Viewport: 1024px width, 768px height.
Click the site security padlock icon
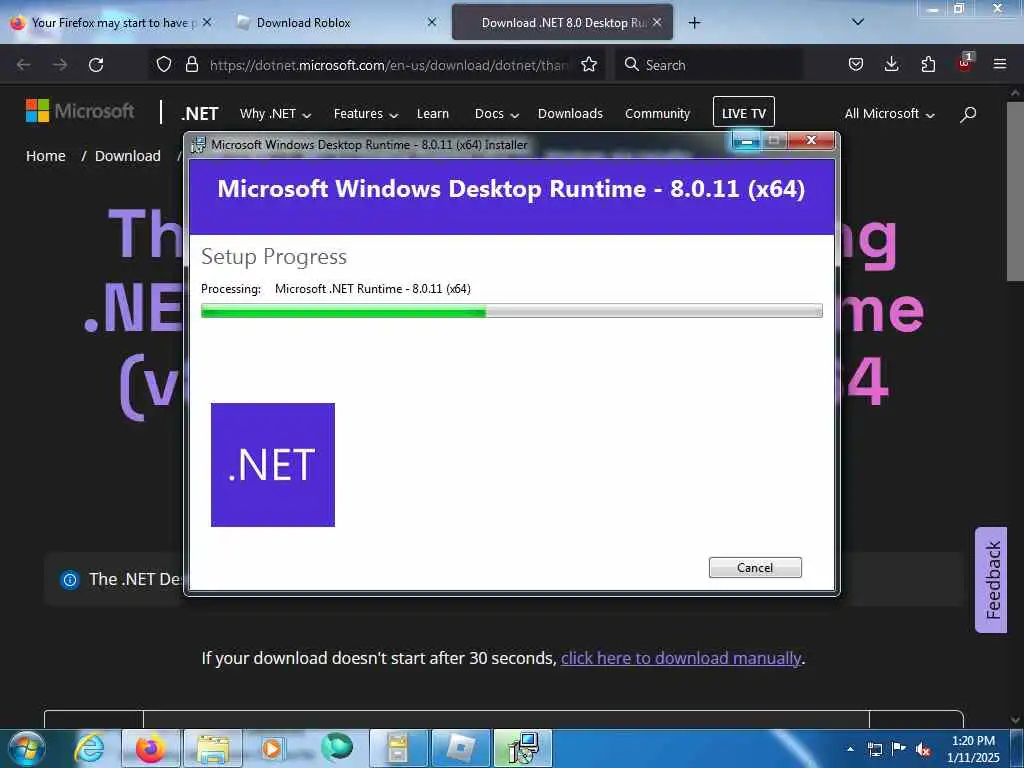191,64
